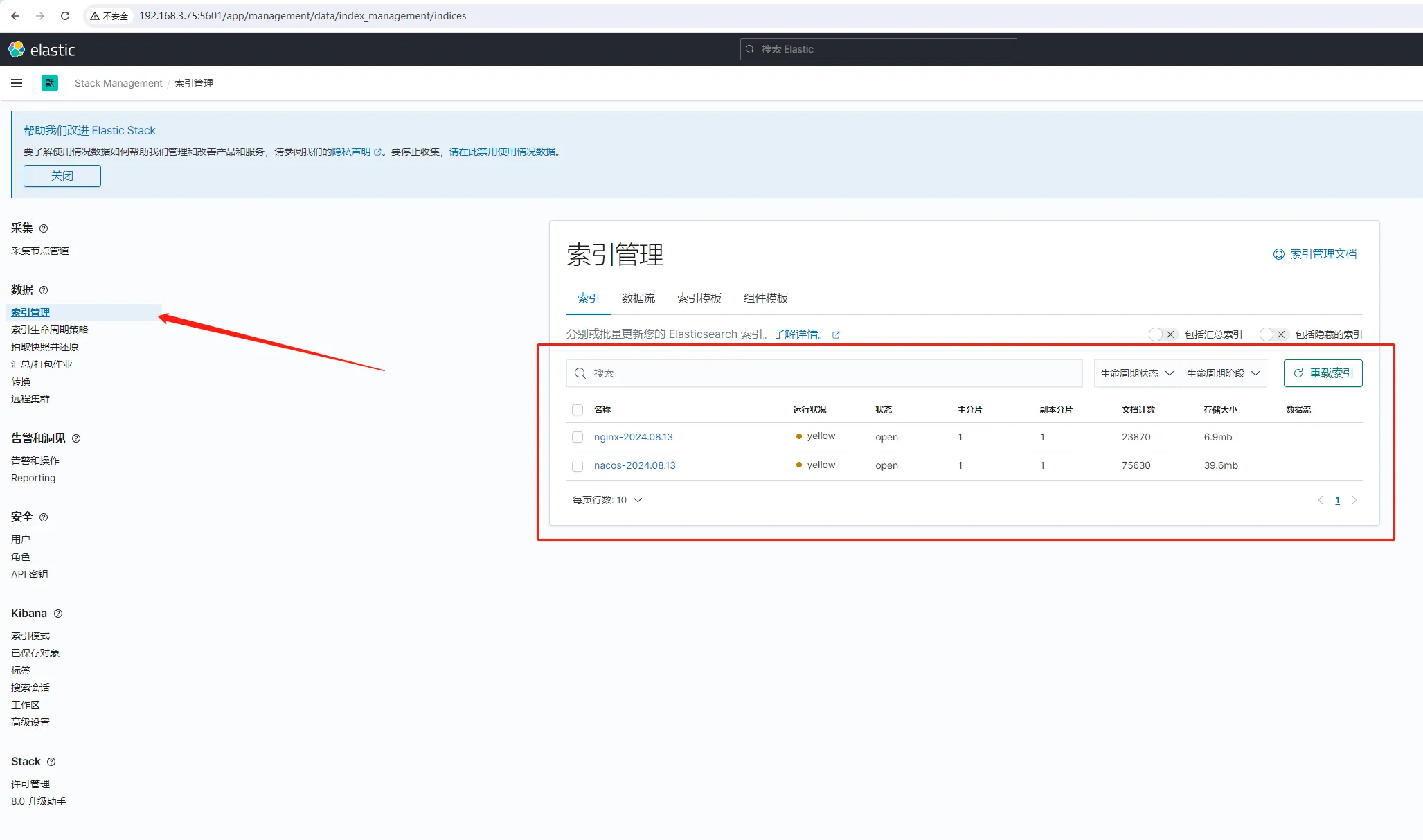Open the 生命周期状态 filter dropdown
Screen dimensions: 1423x840
[x=1137, y=373]
